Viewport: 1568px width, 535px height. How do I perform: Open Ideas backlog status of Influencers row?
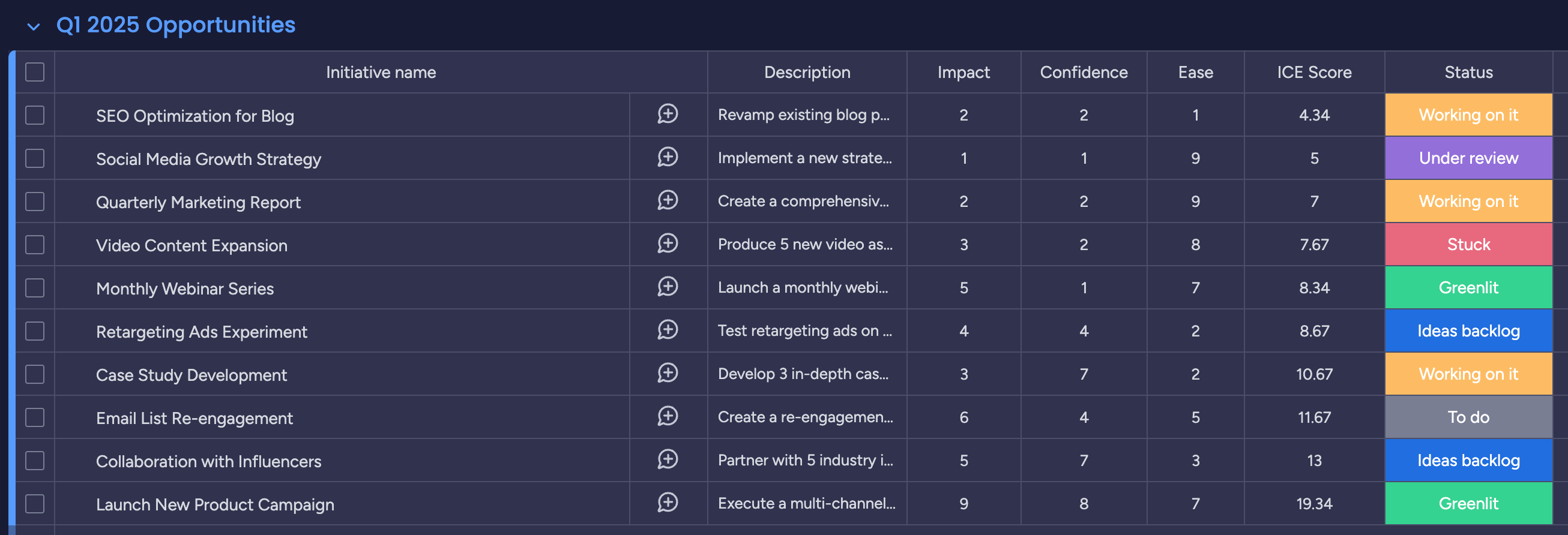tap(1468, 459)
